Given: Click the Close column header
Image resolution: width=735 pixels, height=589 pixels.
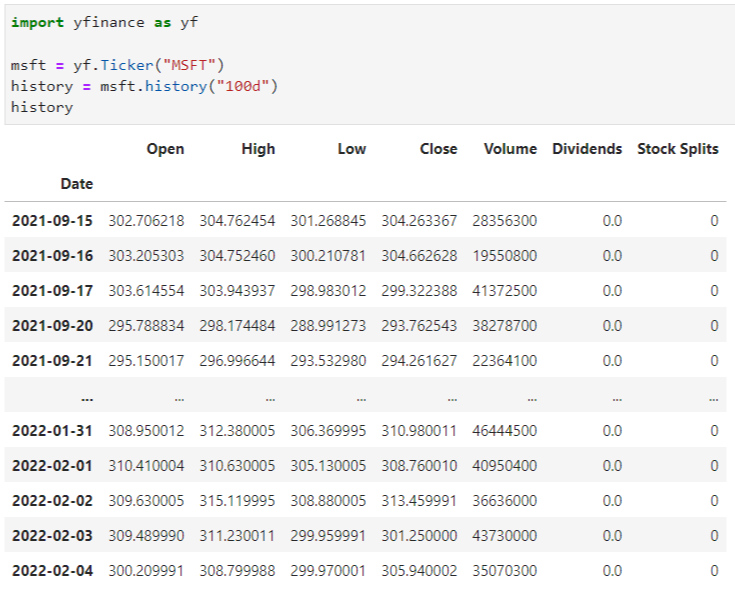Looking at the screenshot, I should click(438, 149).
